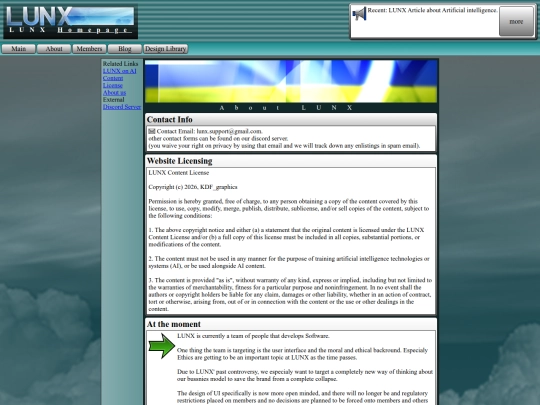The image size is (540, 405).
Task: Click the About LUNX banner image
Action: coord(291,81)
